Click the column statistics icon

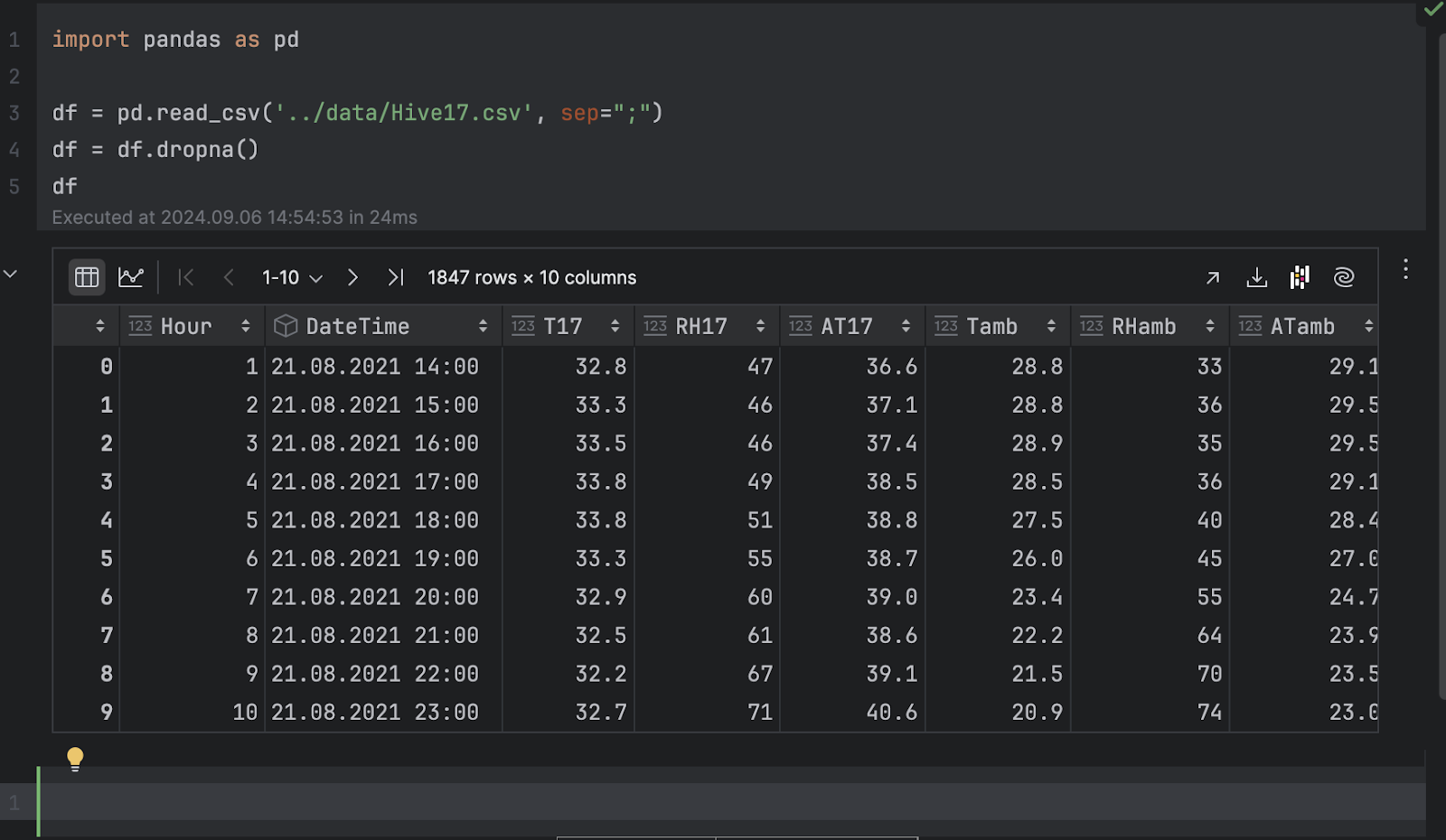point(1300,277)
